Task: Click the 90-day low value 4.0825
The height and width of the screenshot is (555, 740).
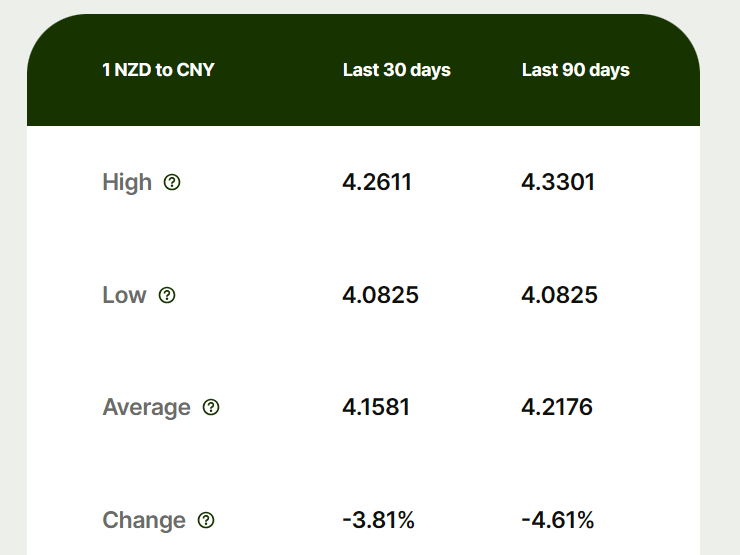Action: pyautogui.click(x=559, y=295)
